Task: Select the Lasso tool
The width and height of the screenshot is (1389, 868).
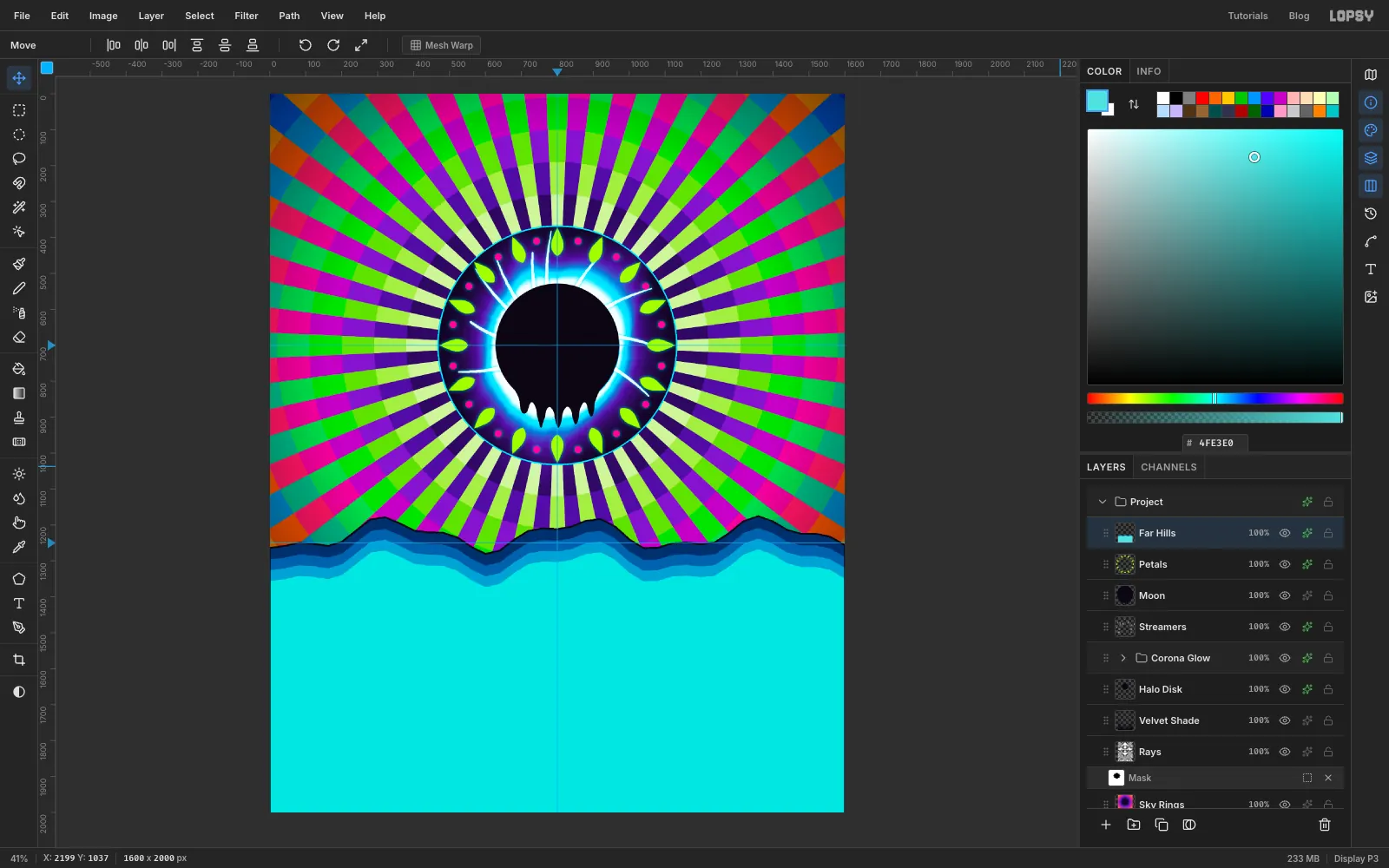Action: click(x=19, y=159)
